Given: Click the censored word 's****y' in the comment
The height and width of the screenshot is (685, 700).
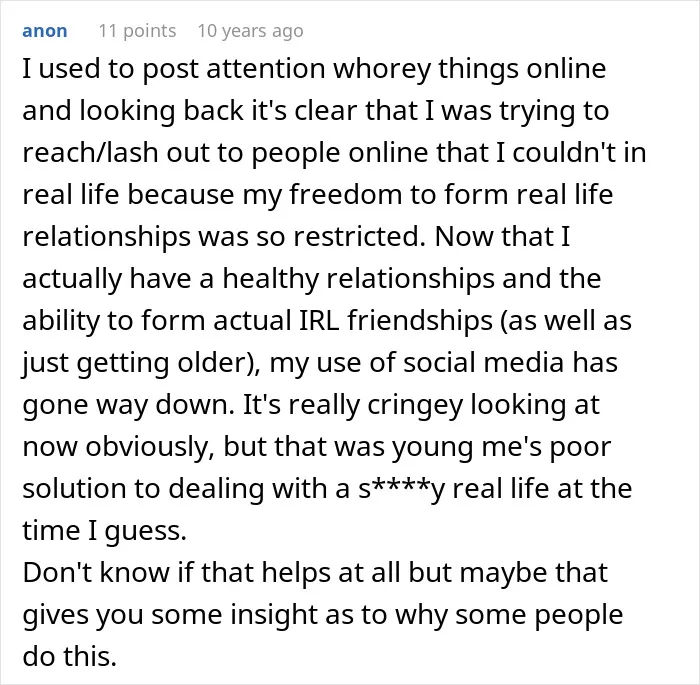Looking at the screenshot, I should click(x=401, y=488).
